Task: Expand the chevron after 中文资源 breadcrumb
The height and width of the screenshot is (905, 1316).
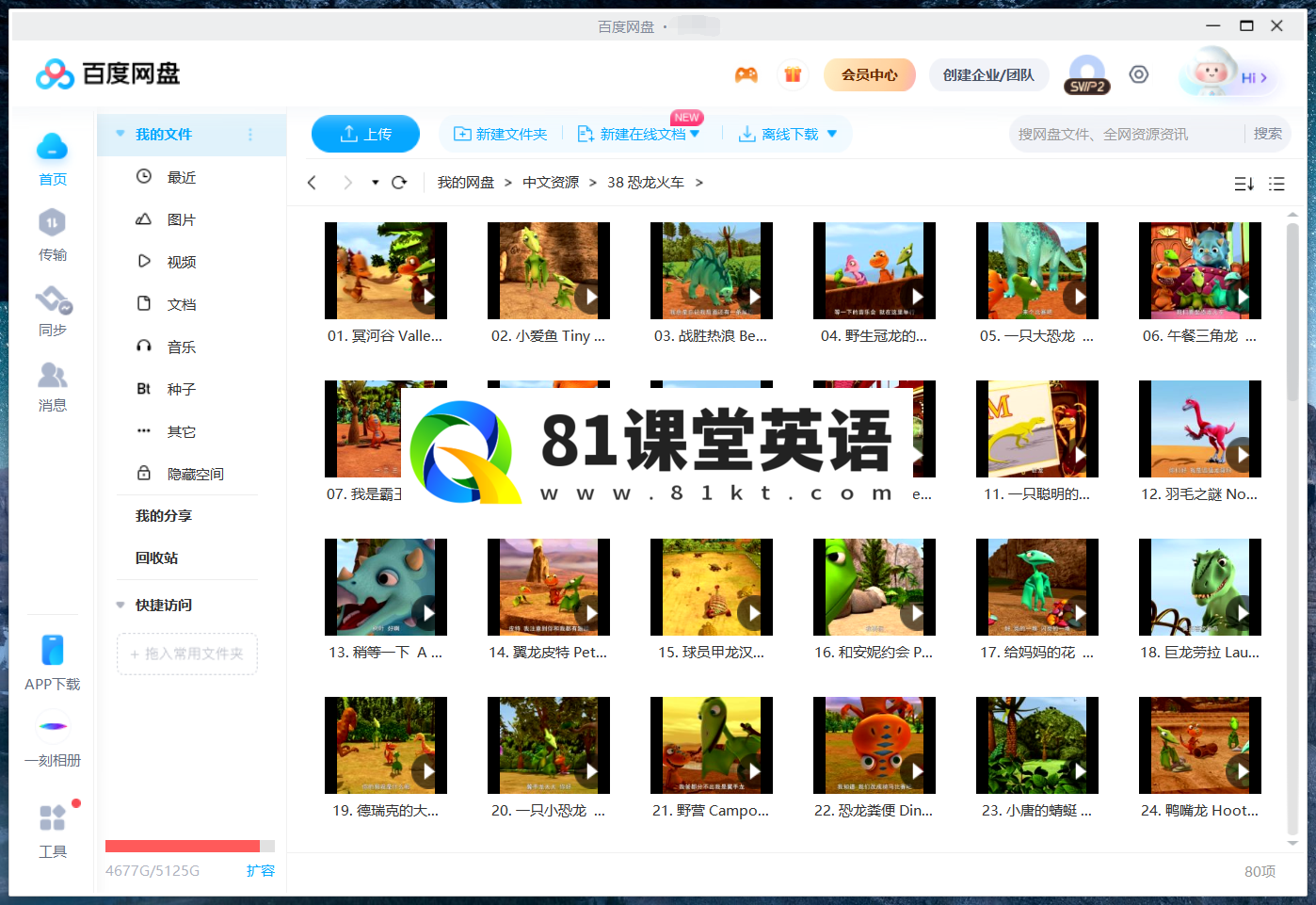Action: tap(593, 183)
